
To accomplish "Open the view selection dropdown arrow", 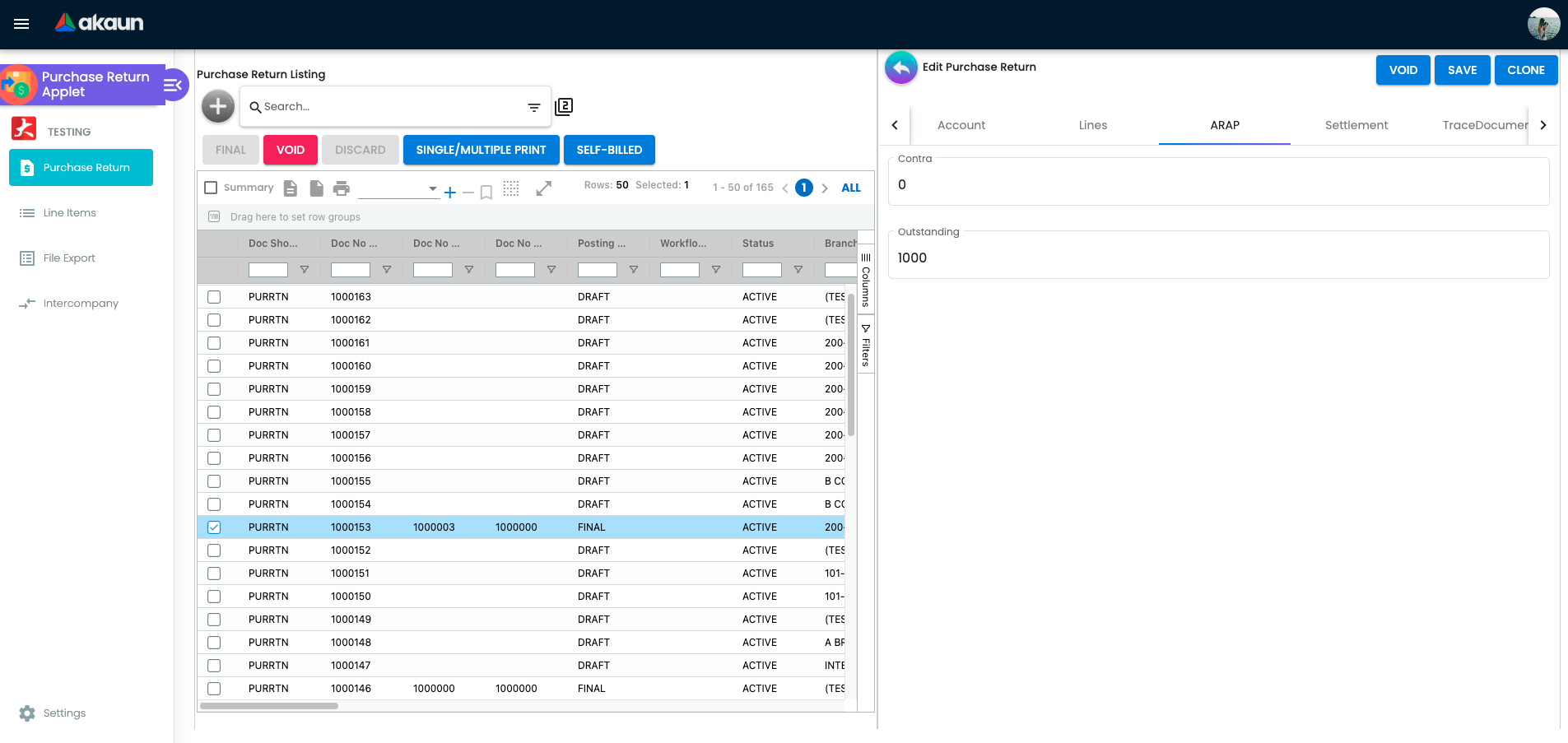I will [433, 188].
